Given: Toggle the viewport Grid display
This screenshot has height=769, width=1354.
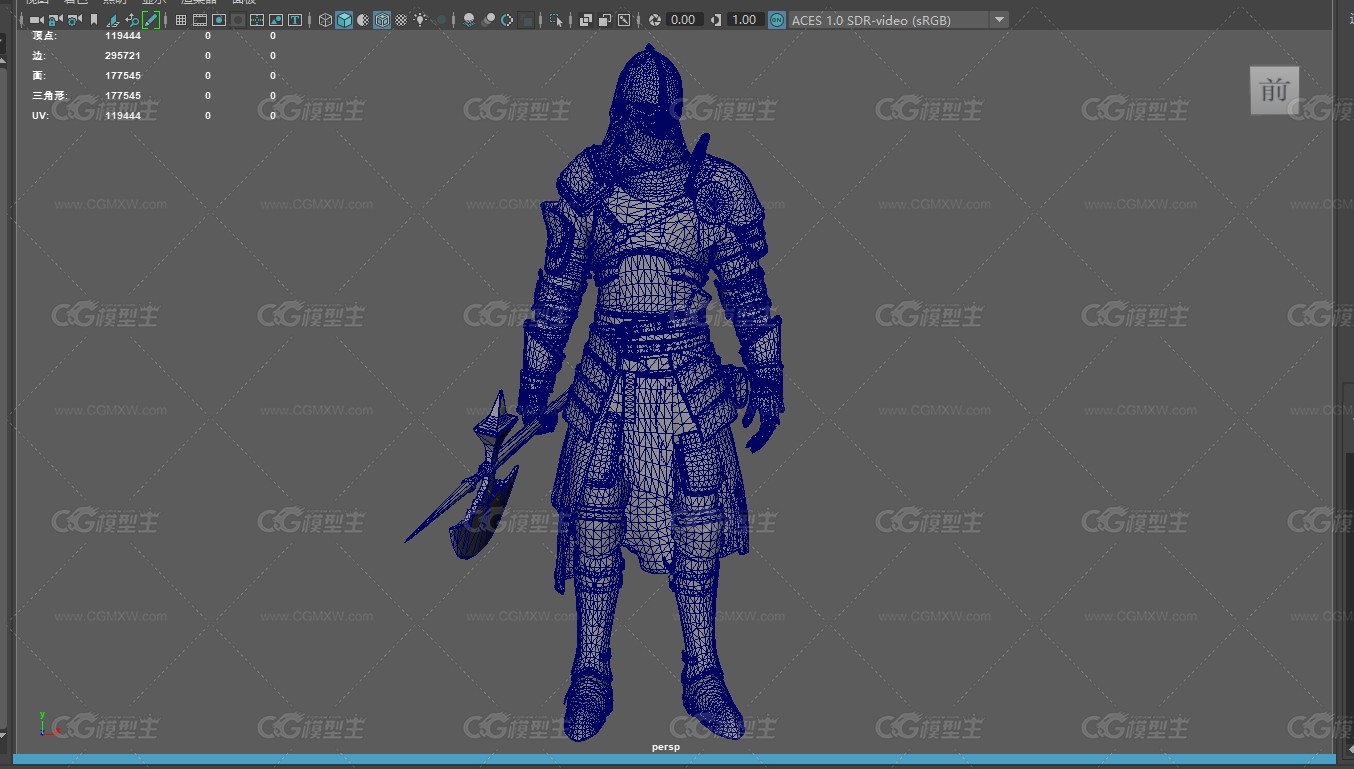Looking at the screenshot, I should coord(181,20).
